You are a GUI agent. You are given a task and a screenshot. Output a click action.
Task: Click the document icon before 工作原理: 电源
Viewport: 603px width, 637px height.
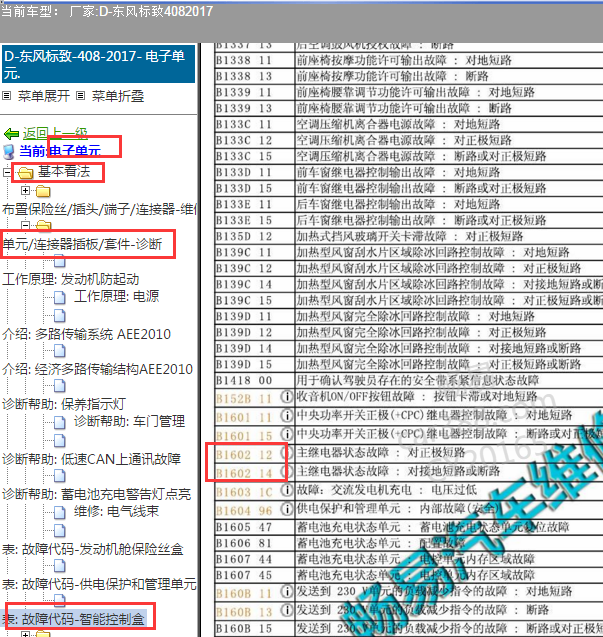tap(59, 298)
